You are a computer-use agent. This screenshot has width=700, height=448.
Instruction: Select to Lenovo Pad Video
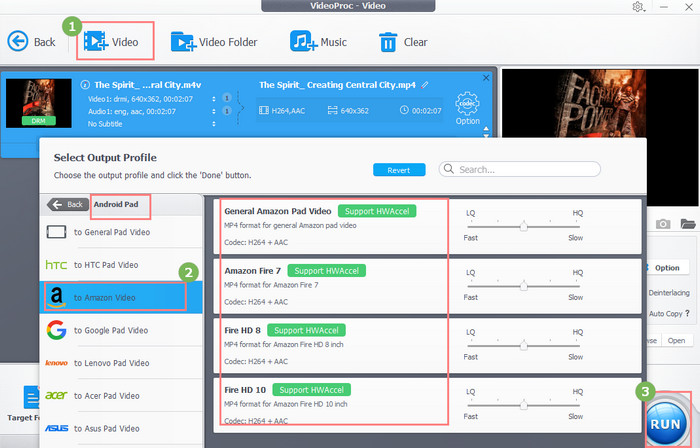click(121, 363)
